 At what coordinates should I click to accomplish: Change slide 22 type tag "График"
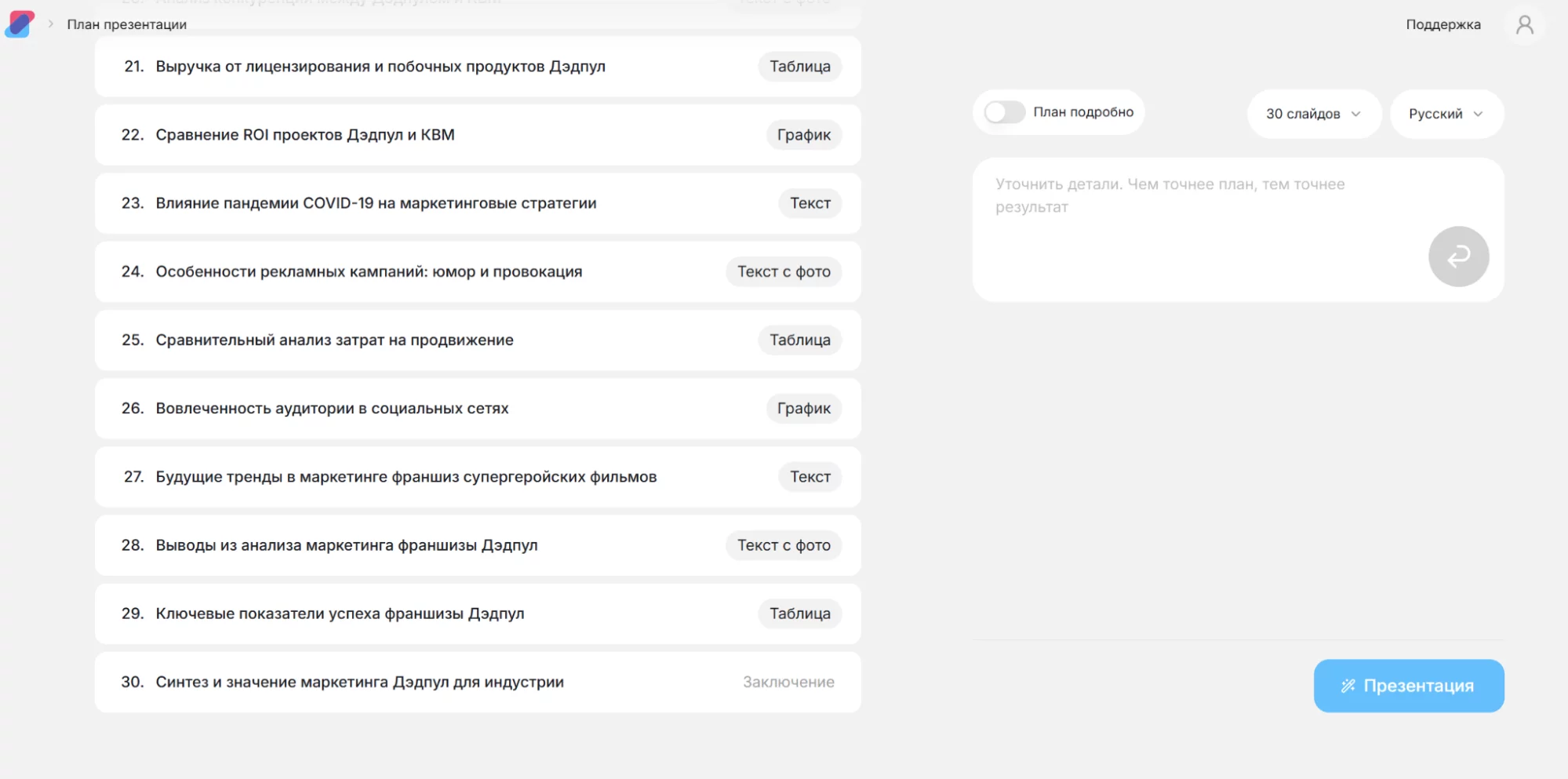click(803, 135)
